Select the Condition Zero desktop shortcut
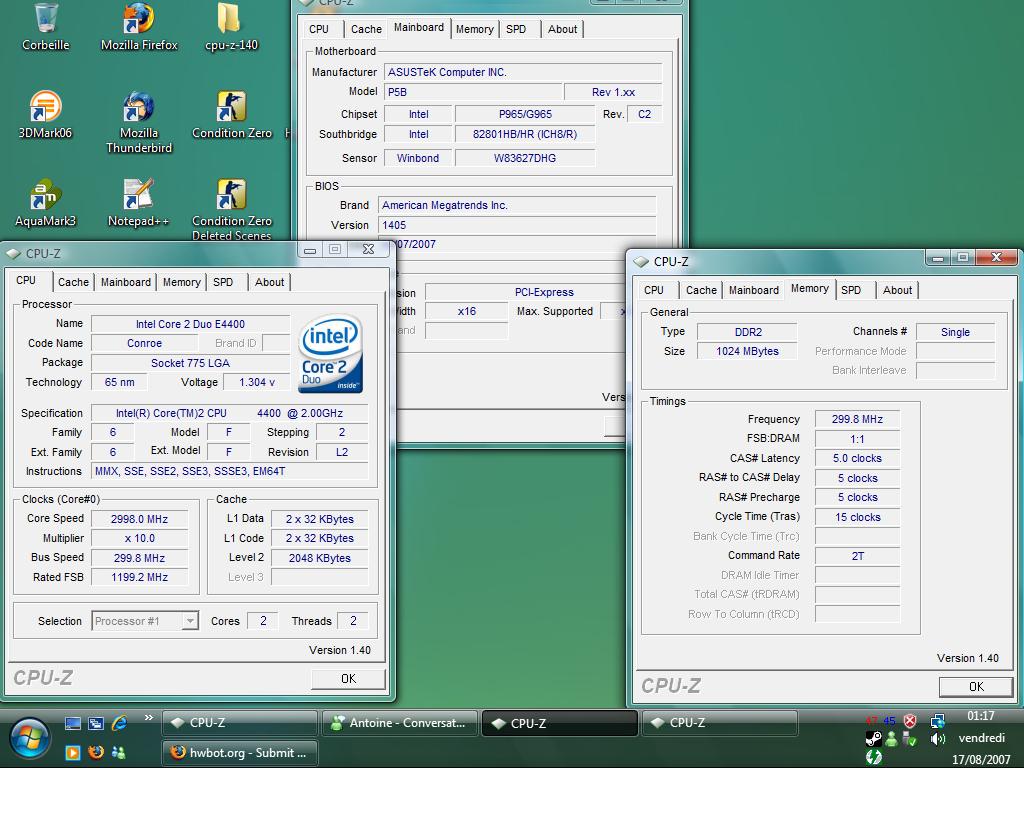 click(x=231, y=114)
